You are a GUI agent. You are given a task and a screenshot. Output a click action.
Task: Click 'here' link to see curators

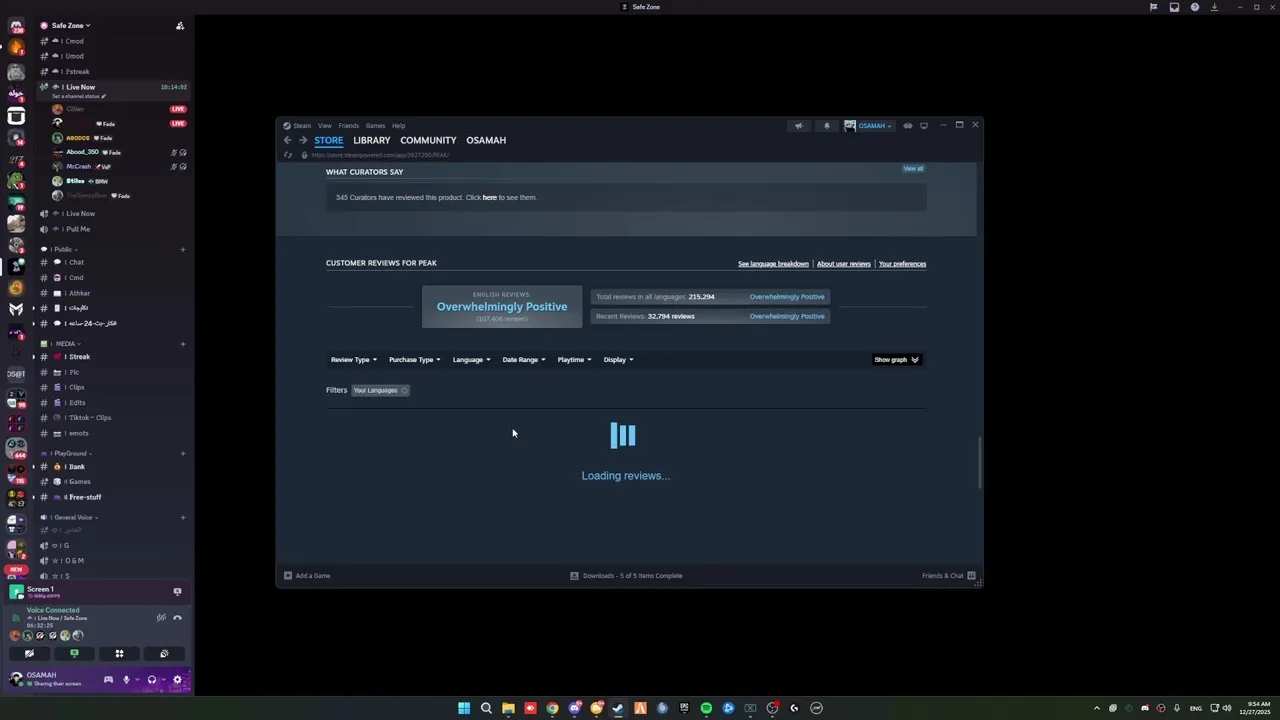pyautogui.click(x=490, y=198)
